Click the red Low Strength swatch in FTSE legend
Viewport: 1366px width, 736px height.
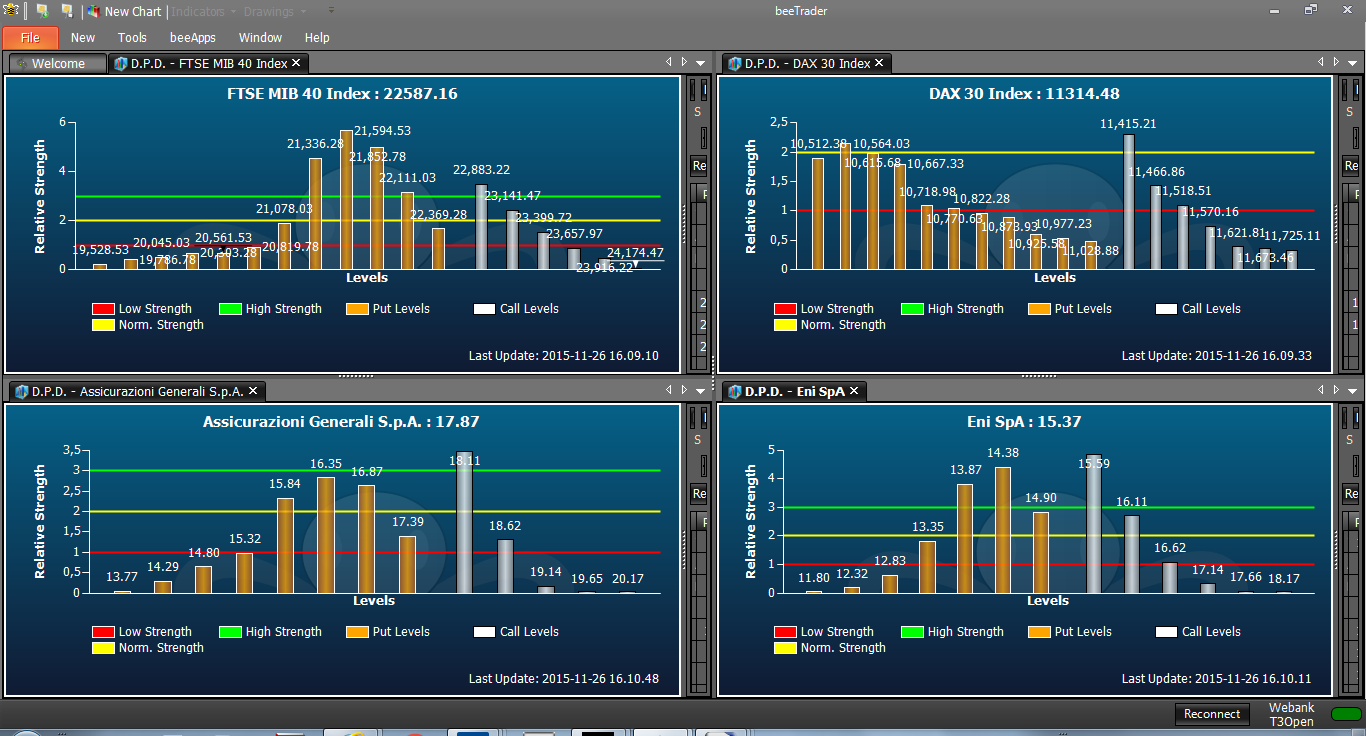[103, 309]
